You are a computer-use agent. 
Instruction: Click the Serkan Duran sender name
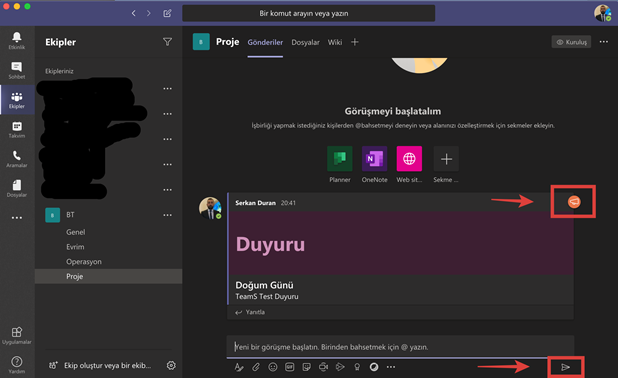255,203
